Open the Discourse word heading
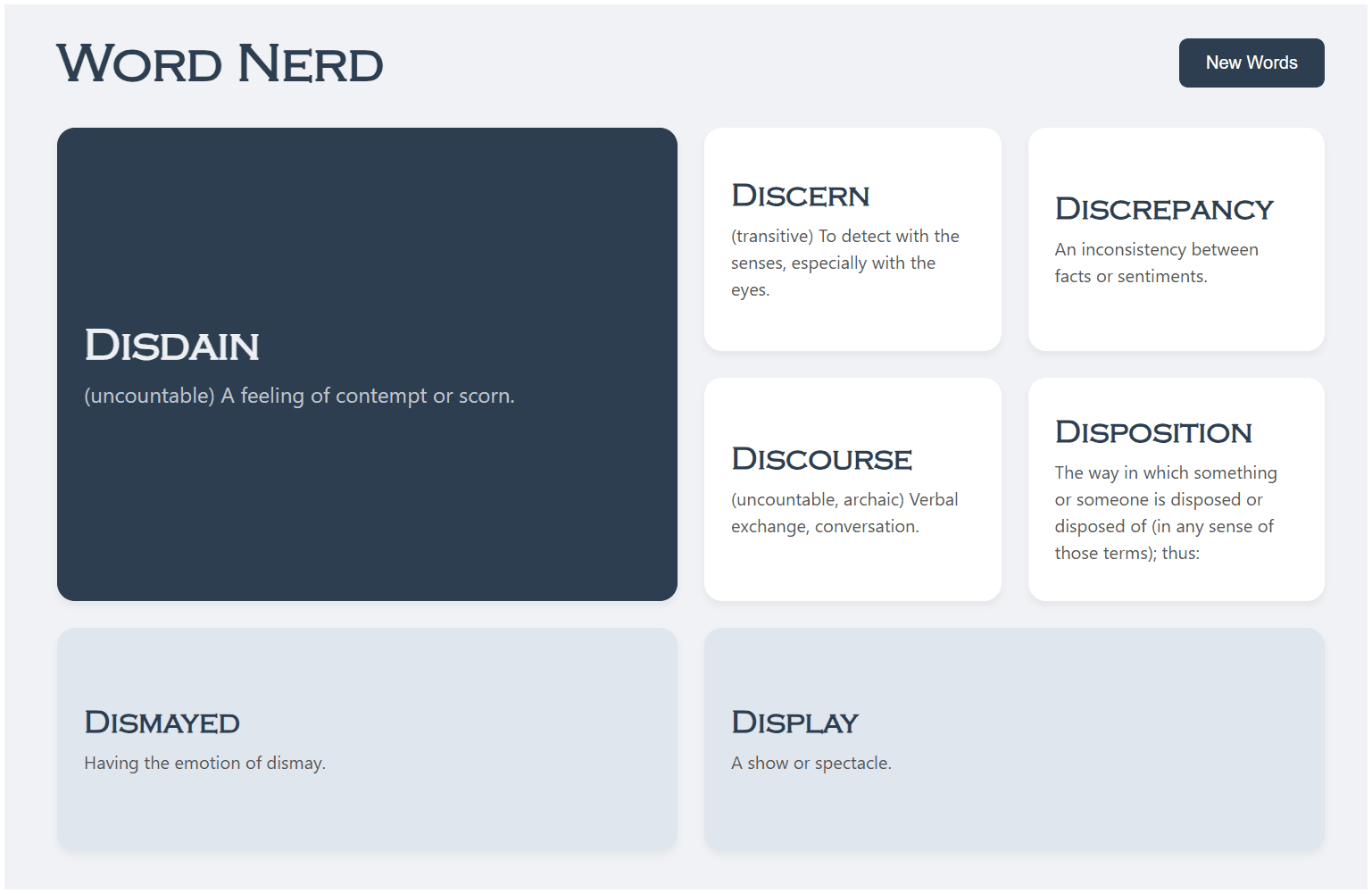Image resolution: width=1372 pixels, height=894 pixels. pos(821,459)
